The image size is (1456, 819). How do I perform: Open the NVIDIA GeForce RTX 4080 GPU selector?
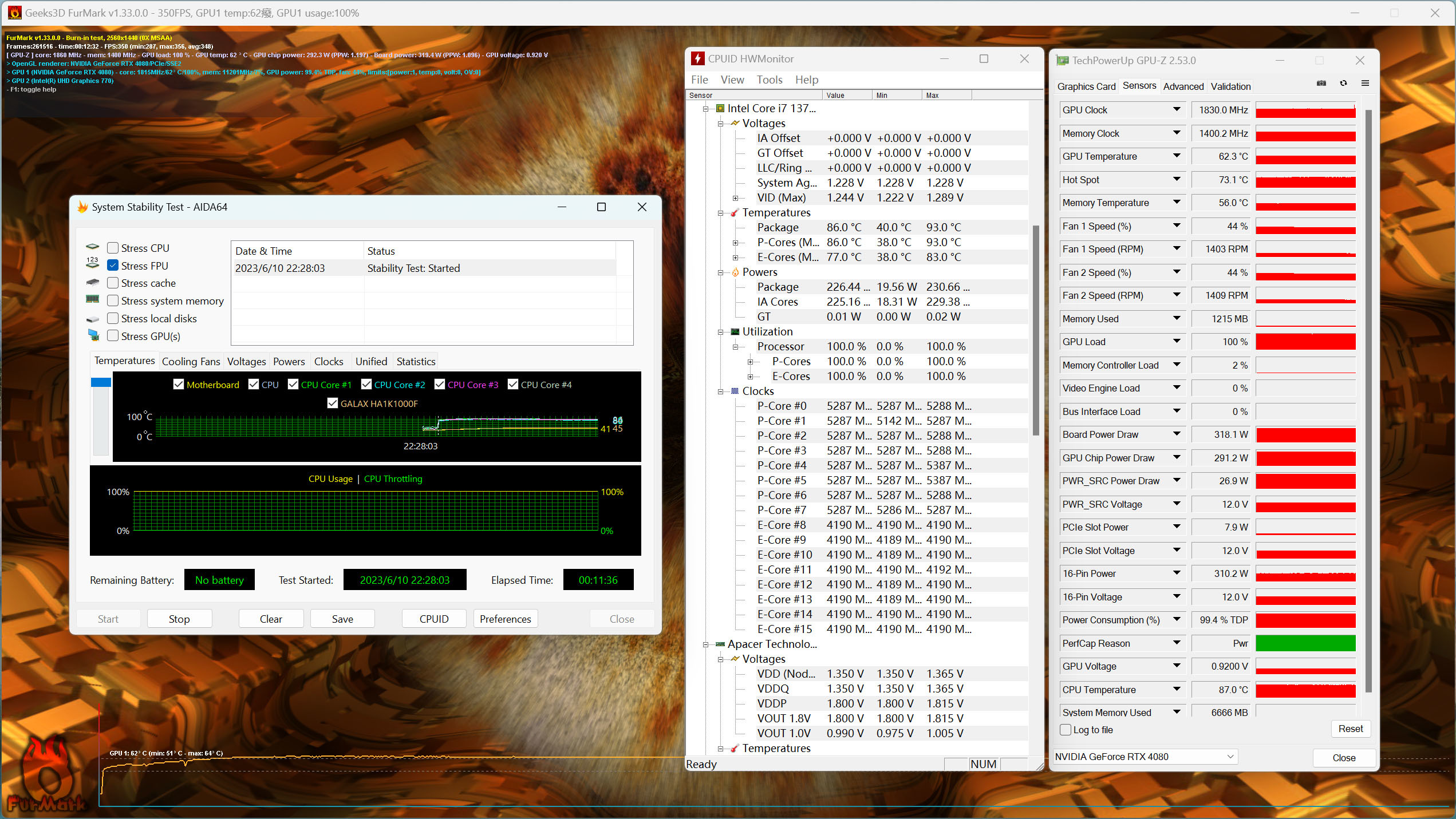coord(1145,757)
